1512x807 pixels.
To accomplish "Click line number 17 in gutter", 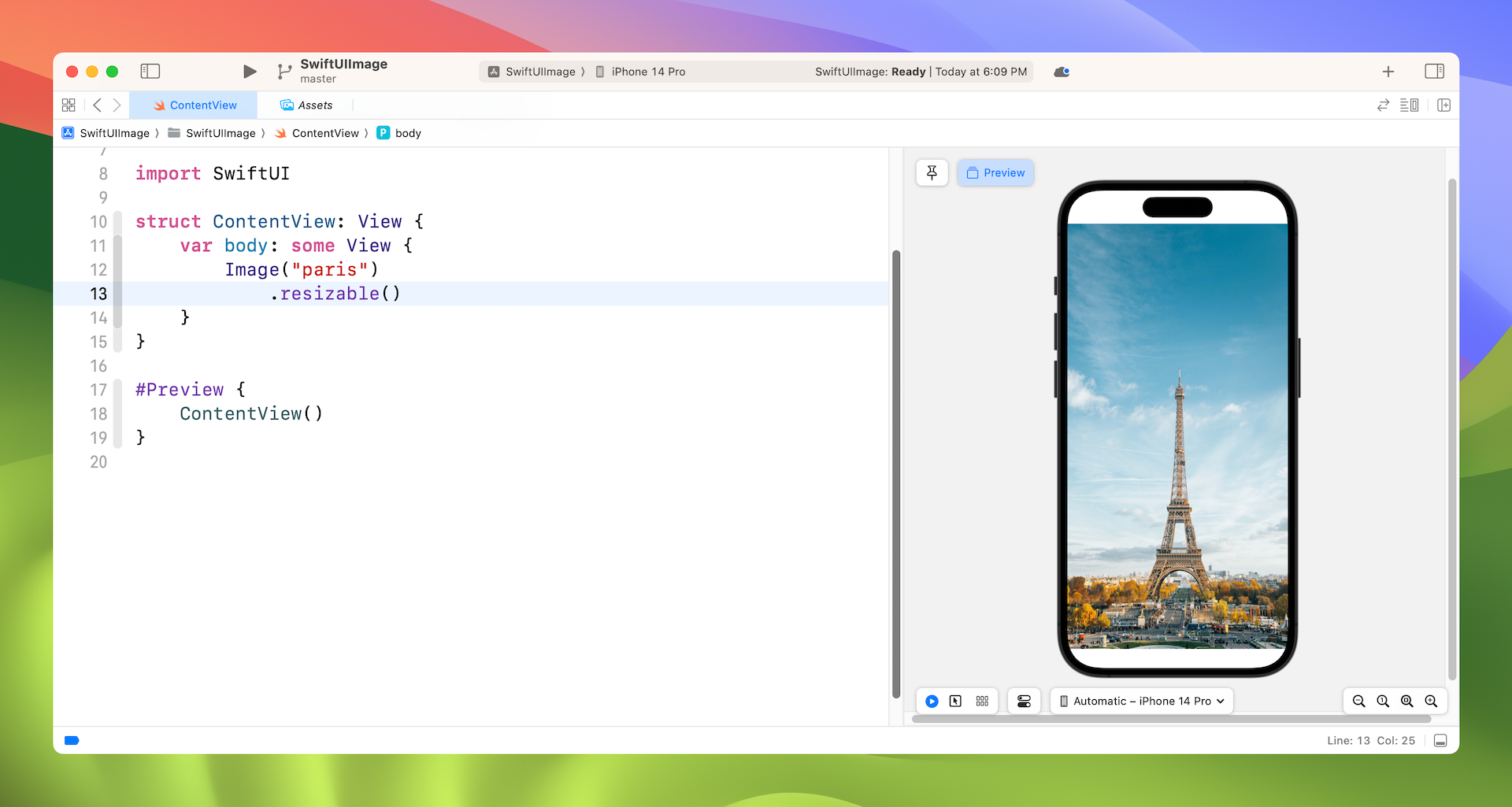I will [98, 390].
